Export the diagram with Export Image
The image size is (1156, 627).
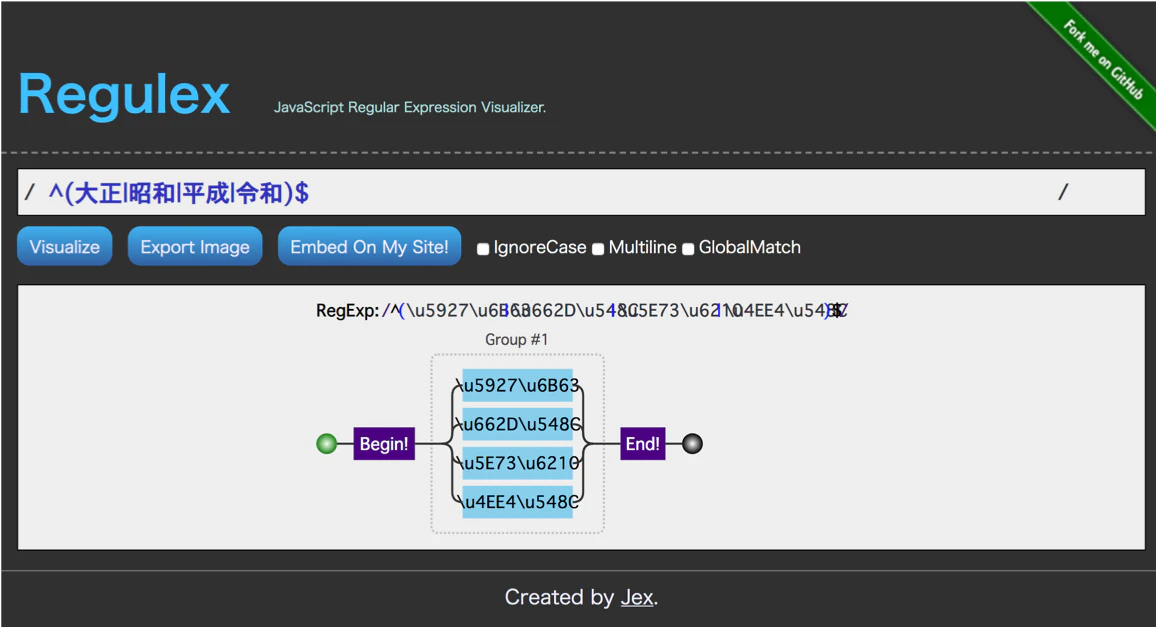tap(195, 246)
